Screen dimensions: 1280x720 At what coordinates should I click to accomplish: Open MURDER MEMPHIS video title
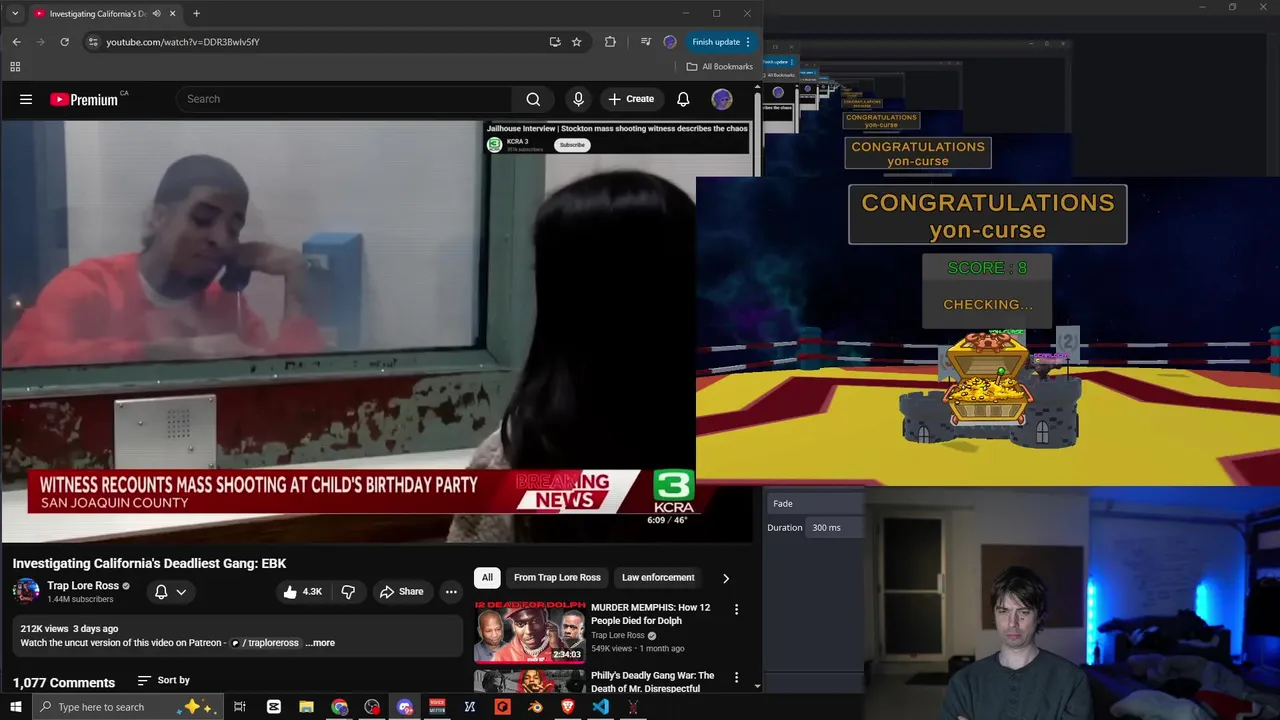coord(651,614)
